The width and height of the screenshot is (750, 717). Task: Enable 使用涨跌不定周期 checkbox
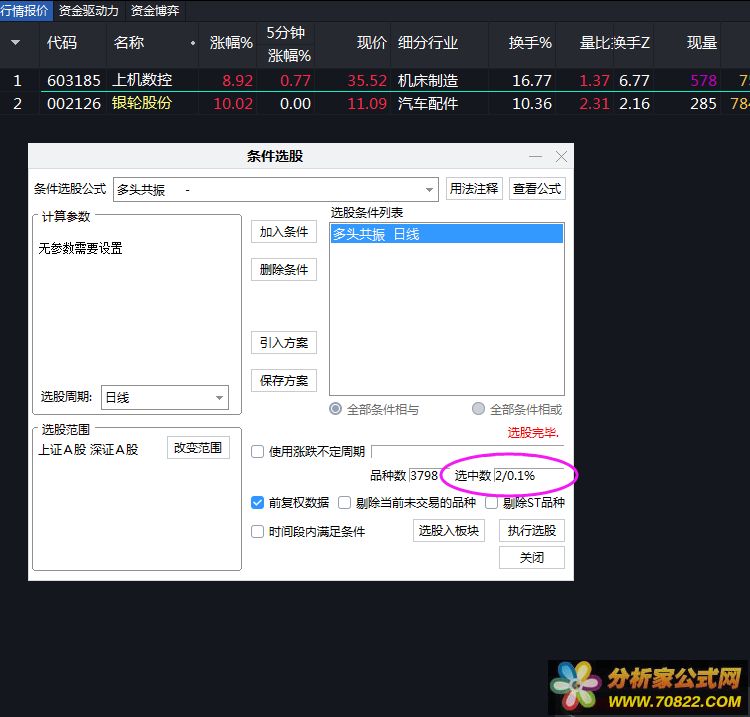coord(258,452)
